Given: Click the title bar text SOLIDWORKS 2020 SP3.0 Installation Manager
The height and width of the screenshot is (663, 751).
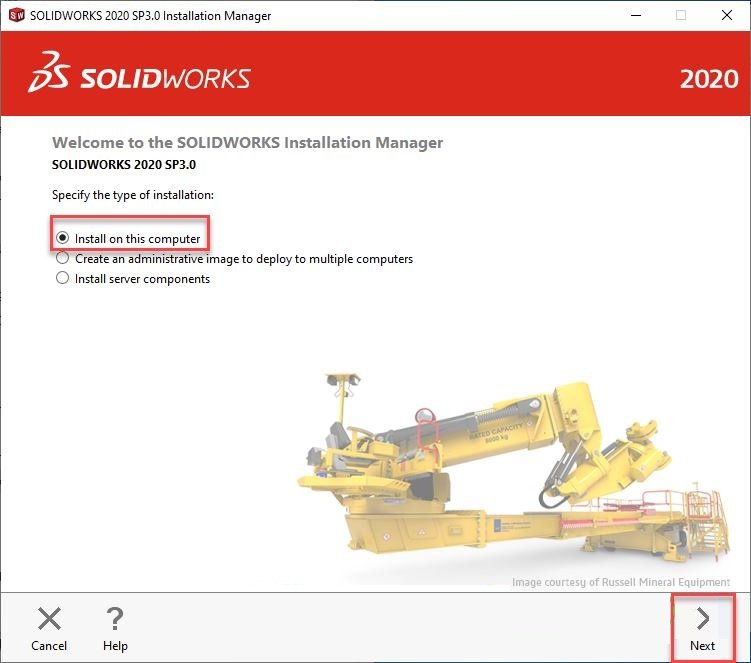Looking at the screenshot, I should pyautogui.click(x=150, y=16).
